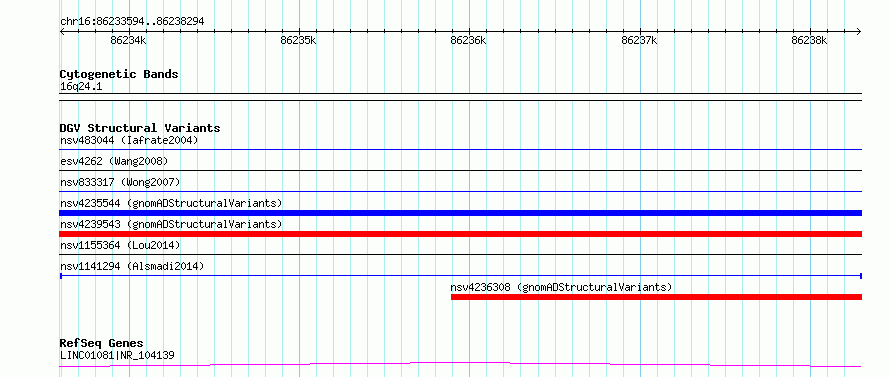Screen dimensions: 890x377
Task: Click the esv4262 black variant line
Action: [461, 170]
